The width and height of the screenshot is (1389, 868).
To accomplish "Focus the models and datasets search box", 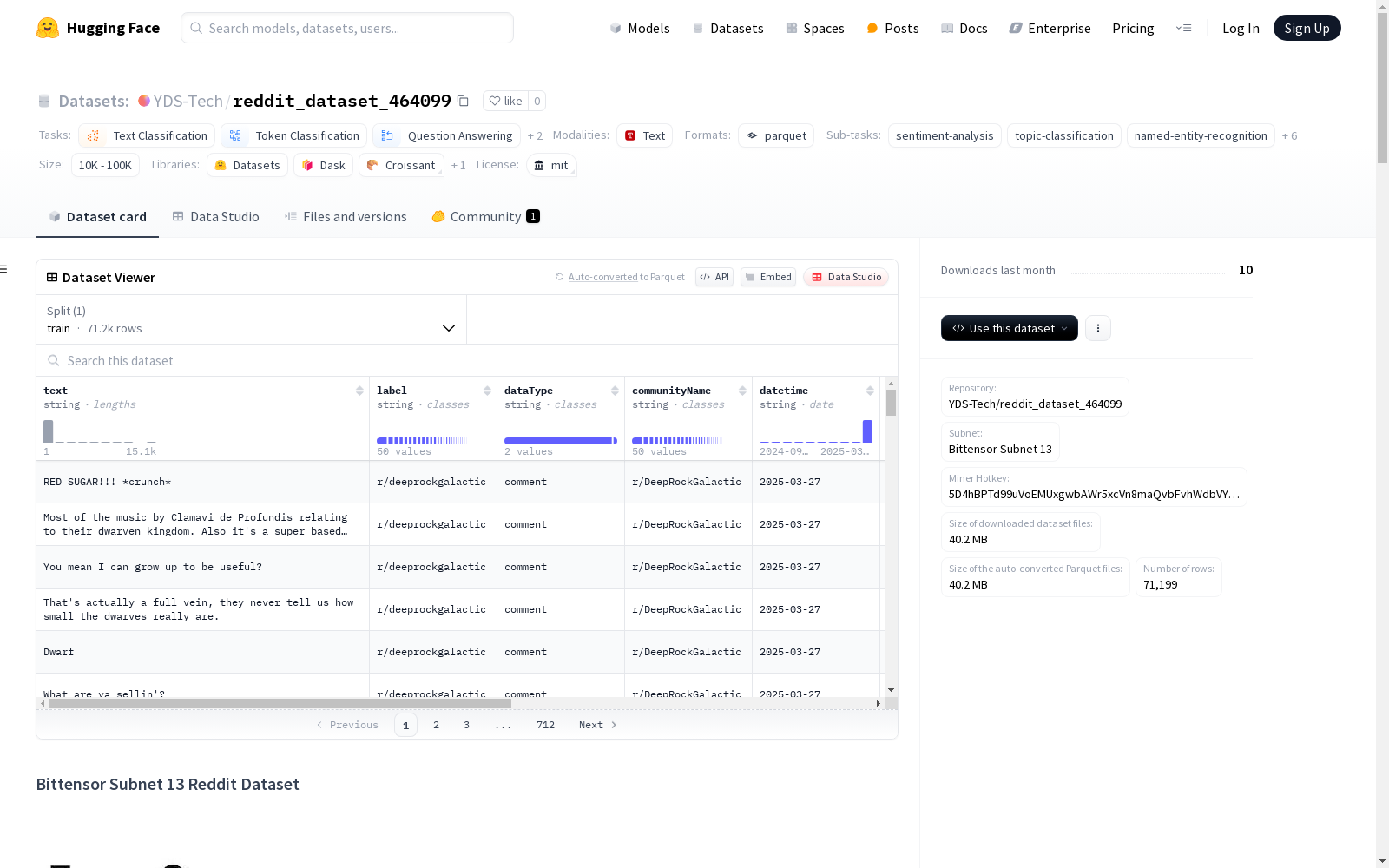I will [347, 28].
